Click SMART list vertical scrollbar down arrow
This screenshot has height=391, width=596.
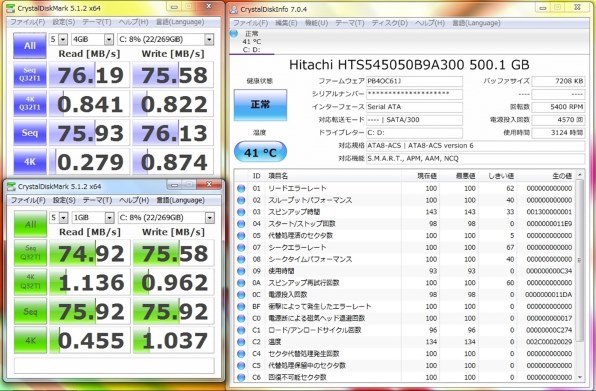580,377
